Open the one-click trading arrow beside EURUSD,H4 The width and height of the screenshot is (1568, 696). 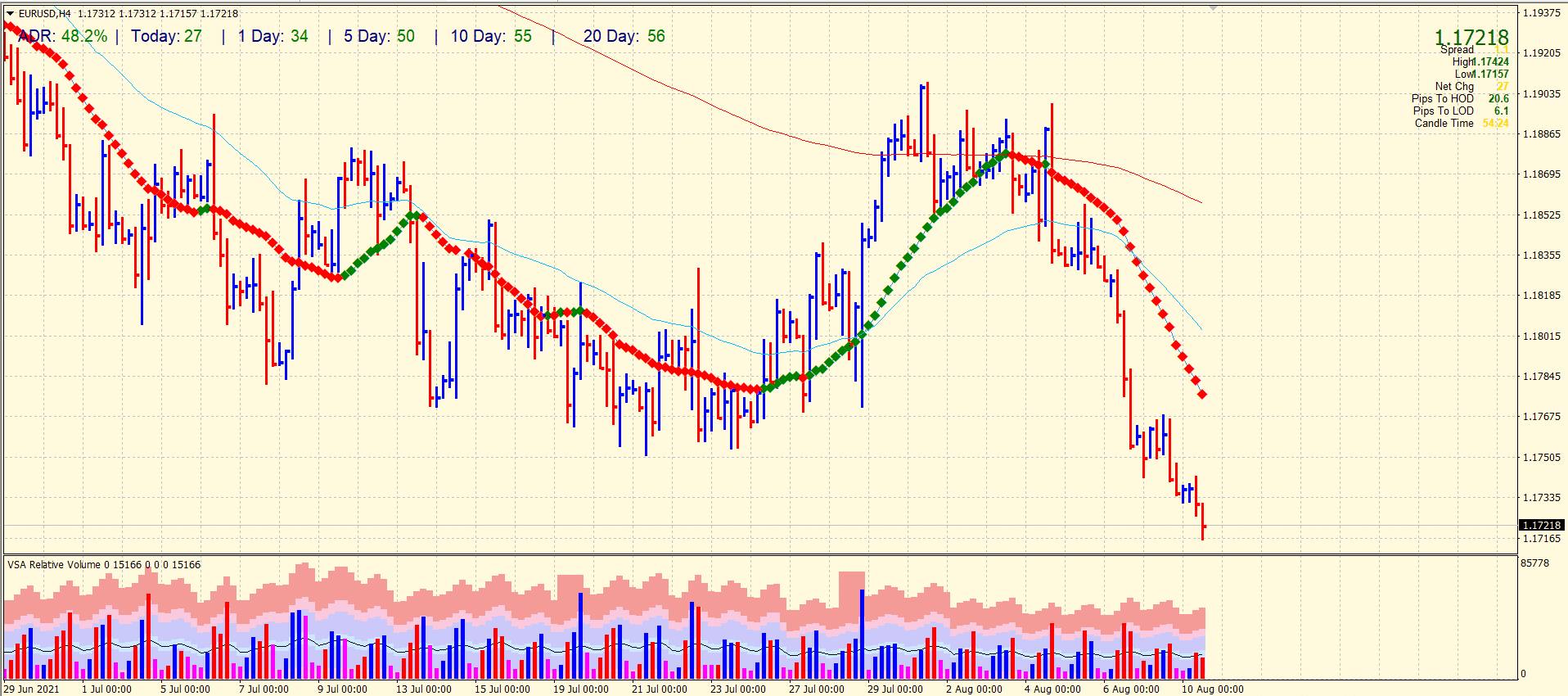[10, 14]
